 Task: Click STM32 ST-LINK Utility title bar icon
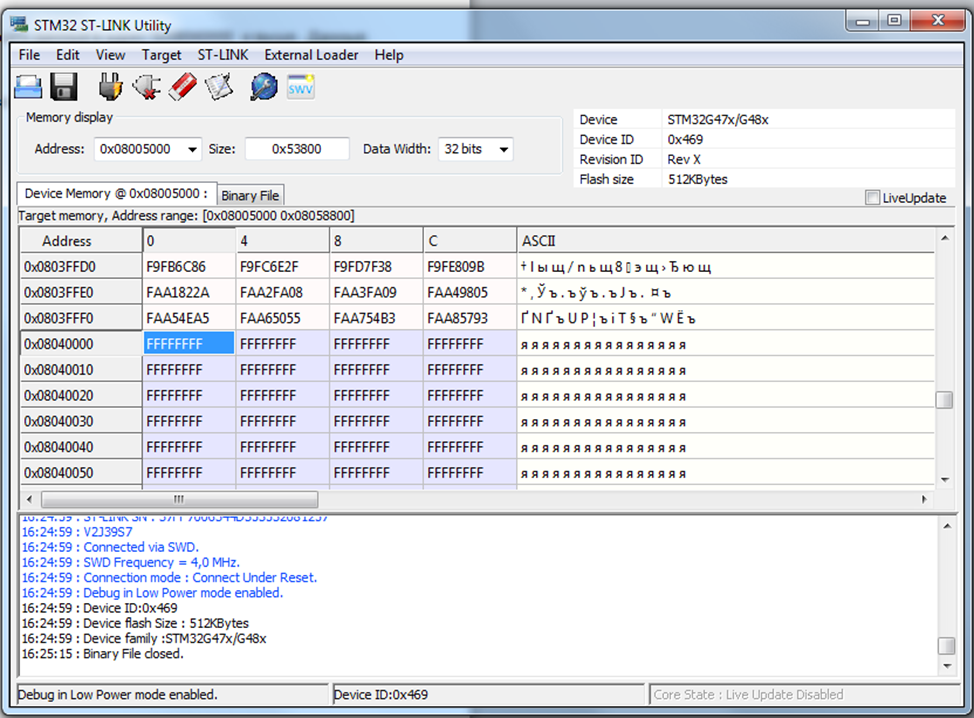pos(19,24)
